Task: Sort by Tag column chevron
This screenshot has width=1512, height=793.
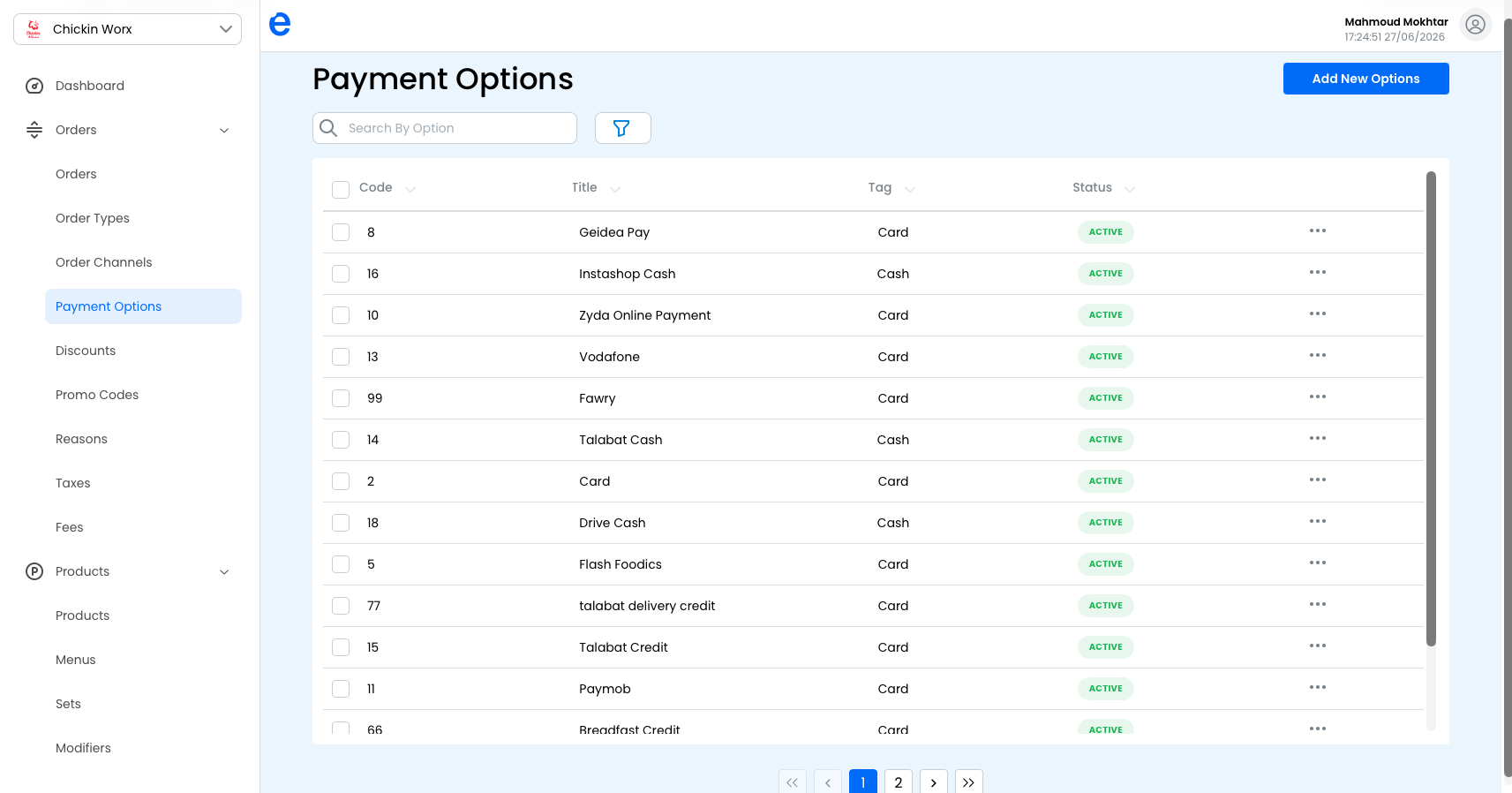Action: 910,189
